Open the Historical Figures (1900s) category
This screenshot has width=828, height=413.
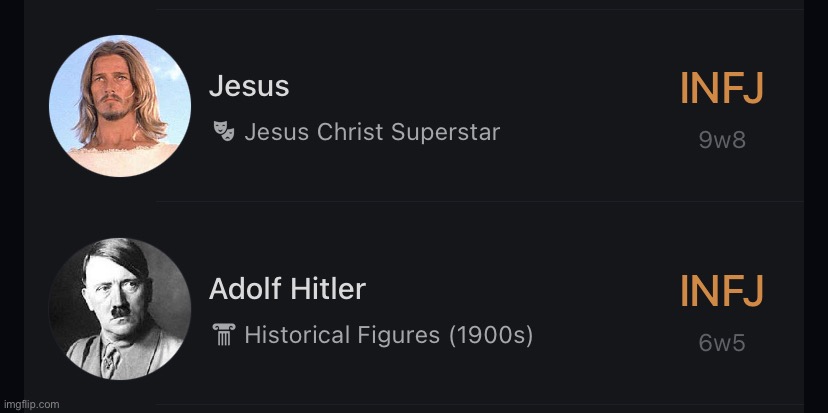point(389,335)
